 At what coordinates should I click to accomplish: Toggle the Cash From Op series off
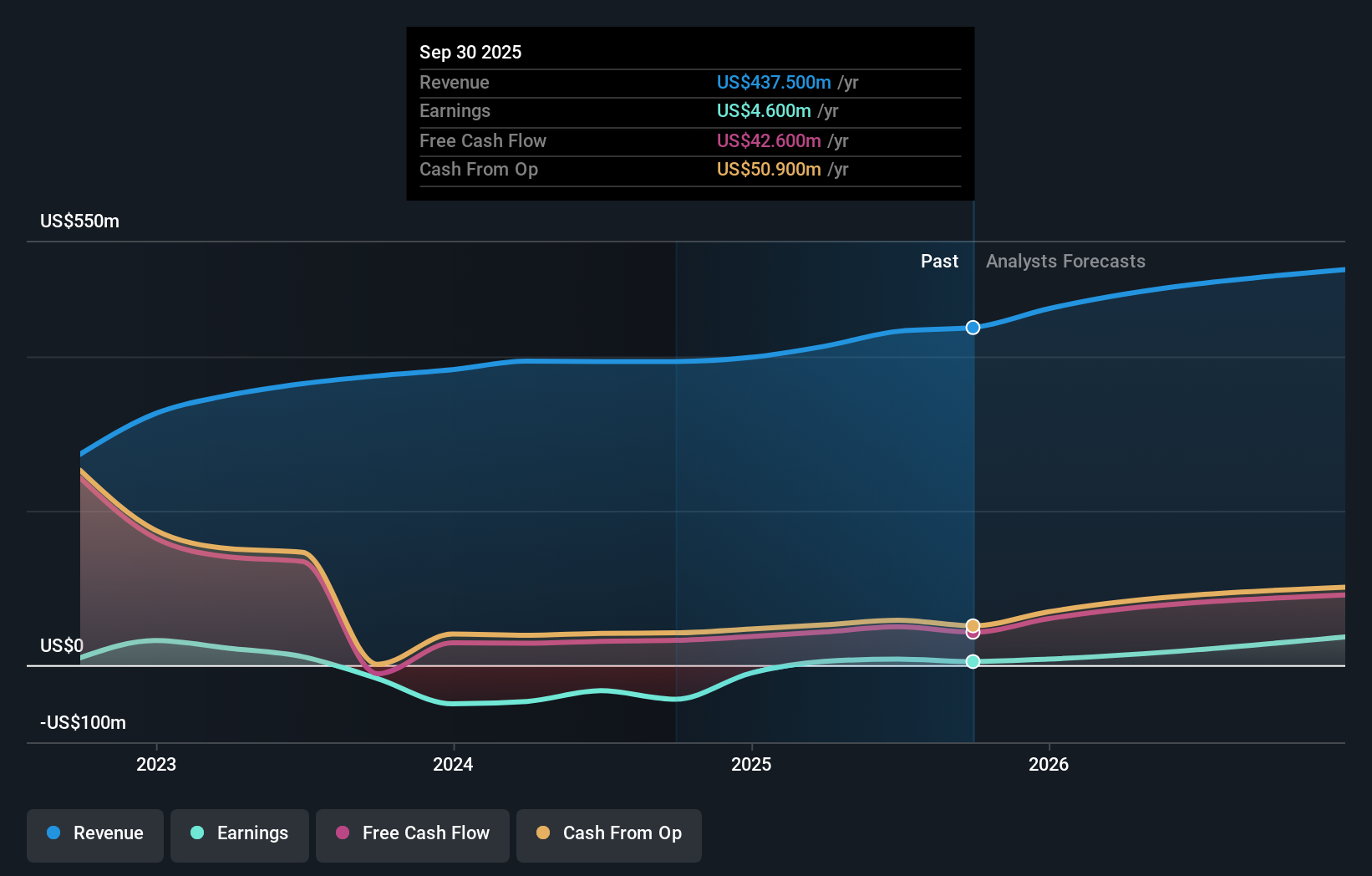coord(608,833)
